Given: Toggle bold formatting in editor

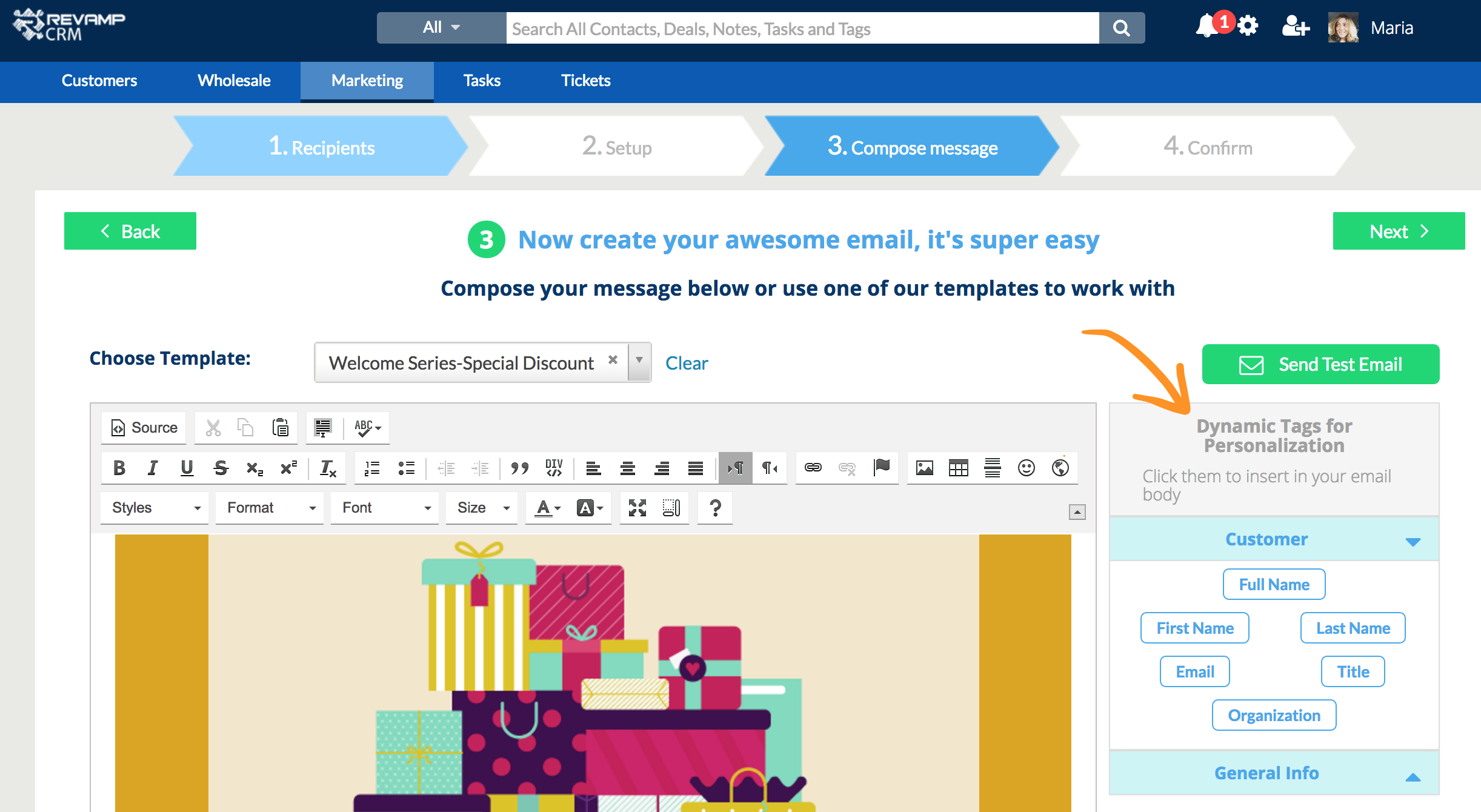Looking at the screenshot, I should coord(119,468).
